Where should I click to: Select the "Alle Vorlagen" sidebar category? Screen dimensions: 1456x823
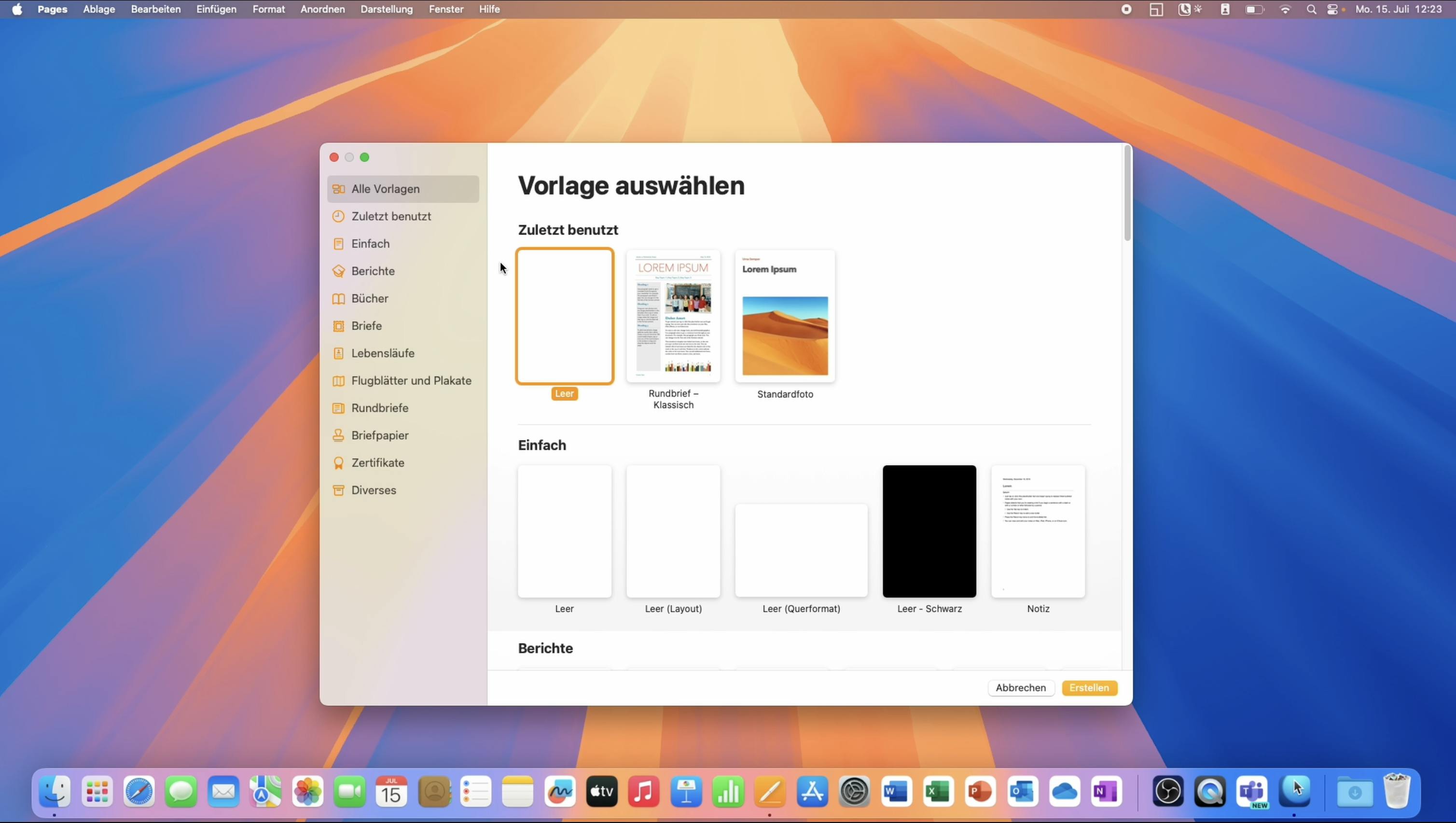click(386, 189)
